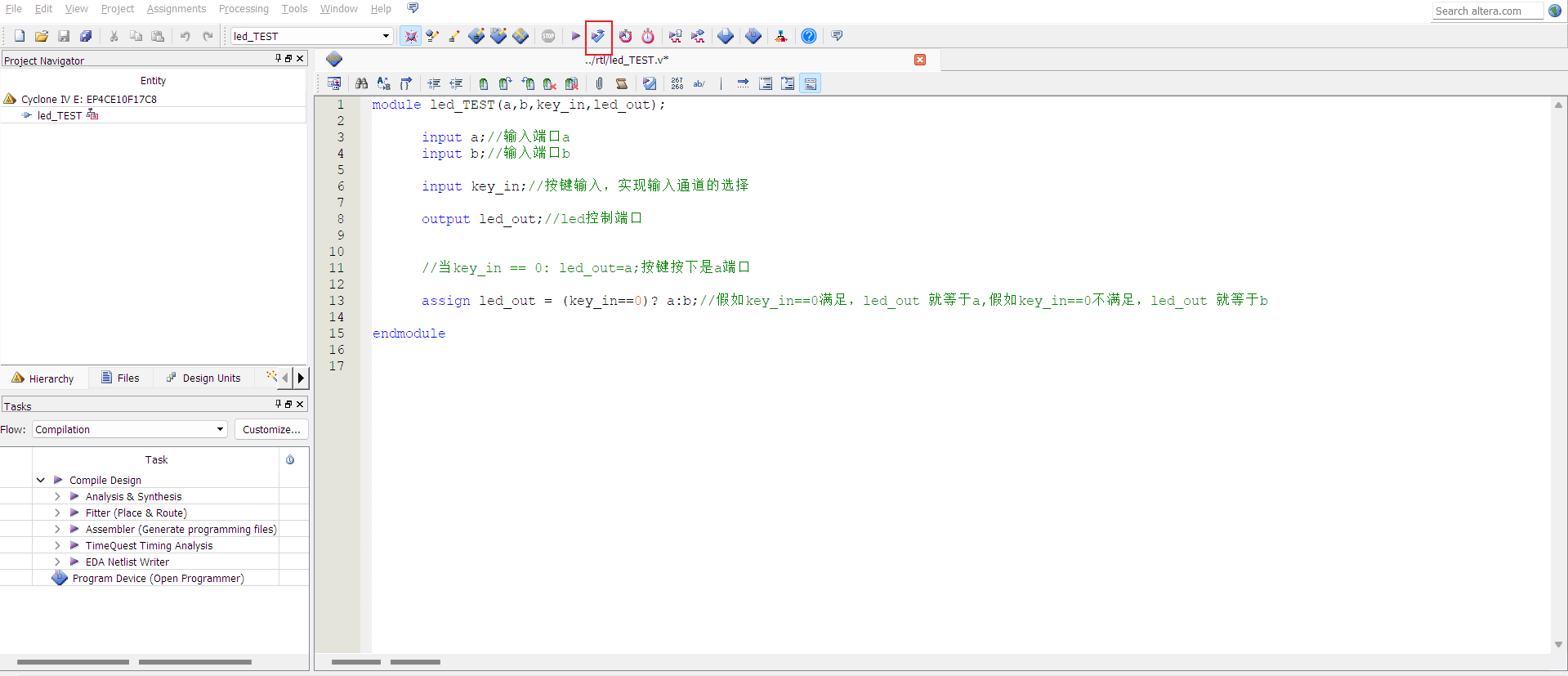The height and width of the screenshot is (676, 1568).
Task: Click the Insert File paperclip icon
Action: 599,83
